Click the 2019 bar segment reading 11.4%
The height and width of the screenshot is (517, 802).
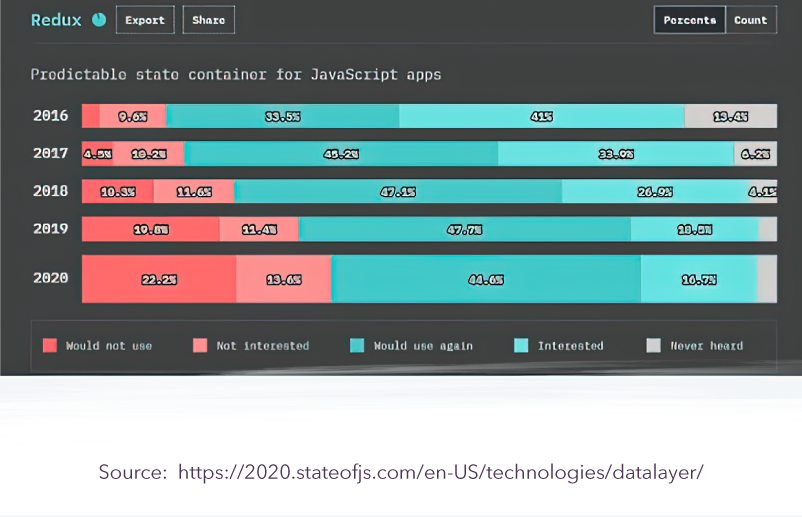pyautogui.click(x=259, y=229)
